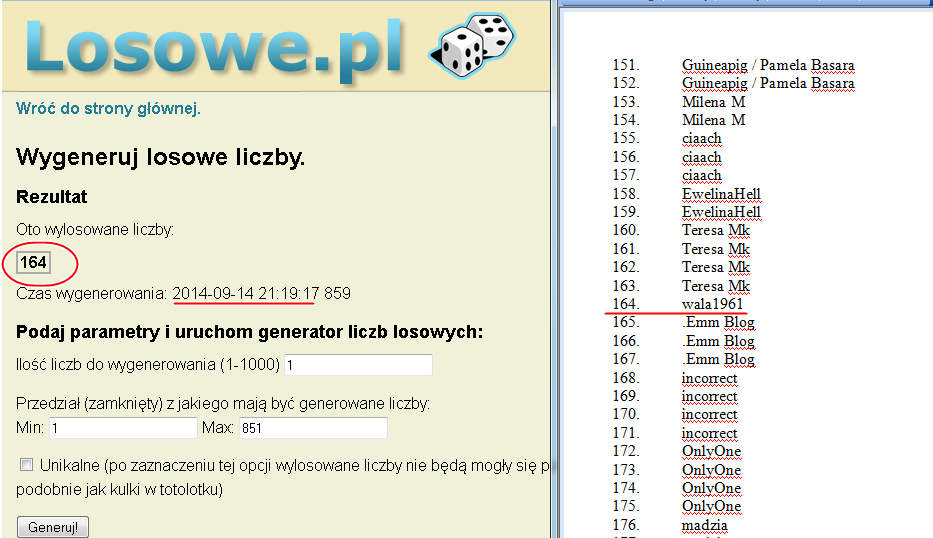Click 'Teresa Mk' in row 162
The width and height of the screenshot is (933, 538).
tap(716, 267)
